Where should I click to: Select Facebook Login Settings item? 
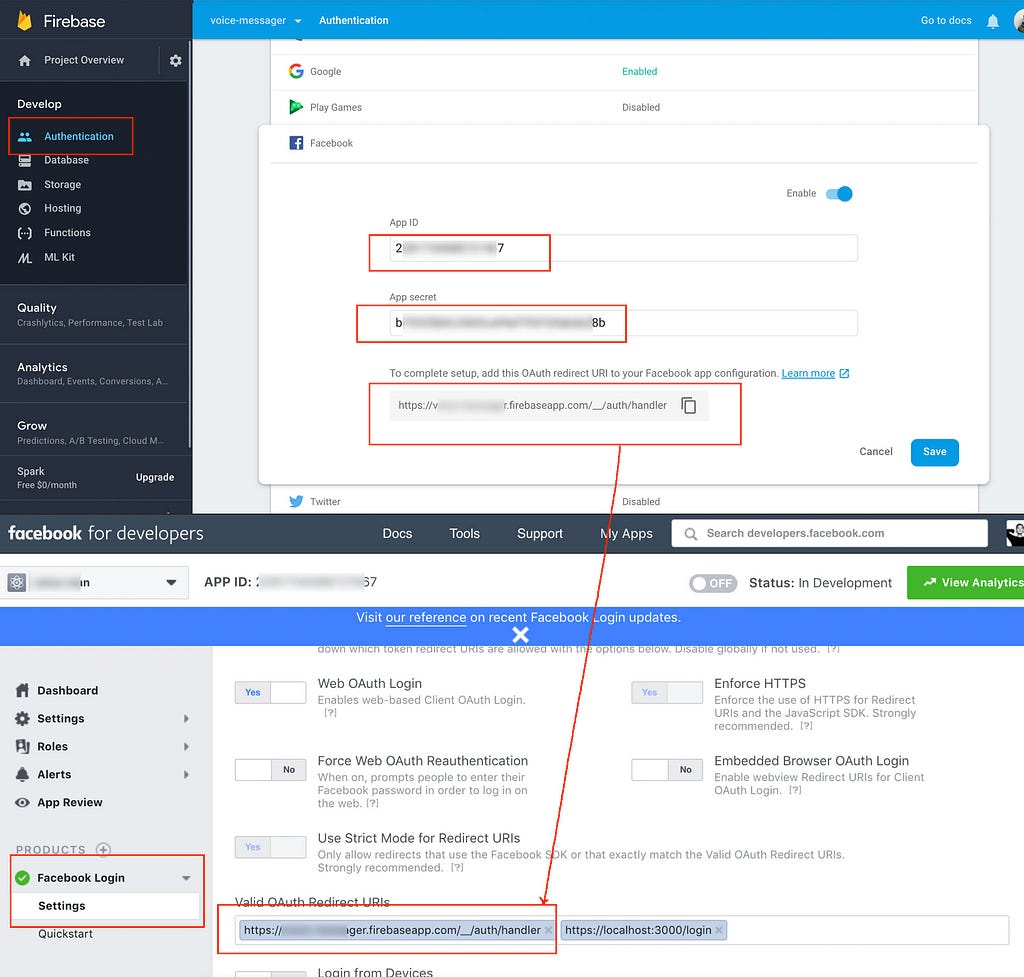tap(106, 906)
